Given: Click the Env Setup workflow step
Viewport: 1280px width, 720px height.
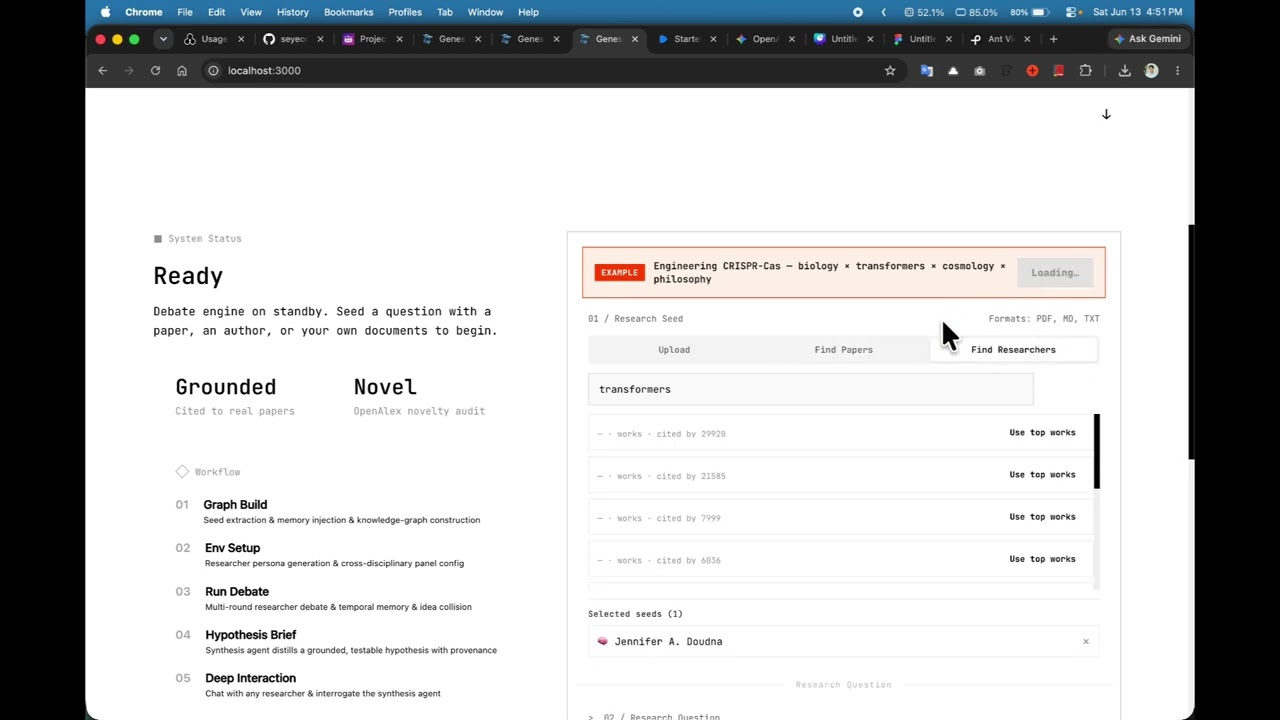Looking at the screenshot, I should click(320, 555).
